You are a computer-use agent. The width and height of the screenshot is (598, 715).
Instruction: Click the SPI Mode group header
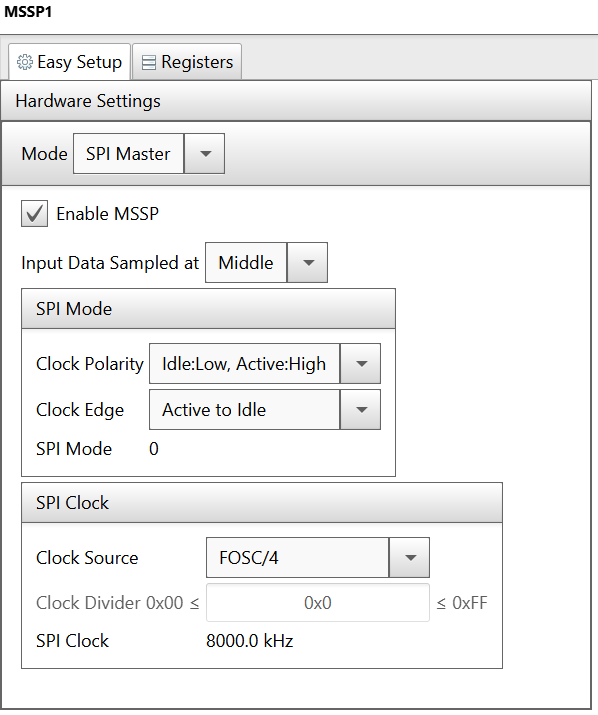point(208,309)
